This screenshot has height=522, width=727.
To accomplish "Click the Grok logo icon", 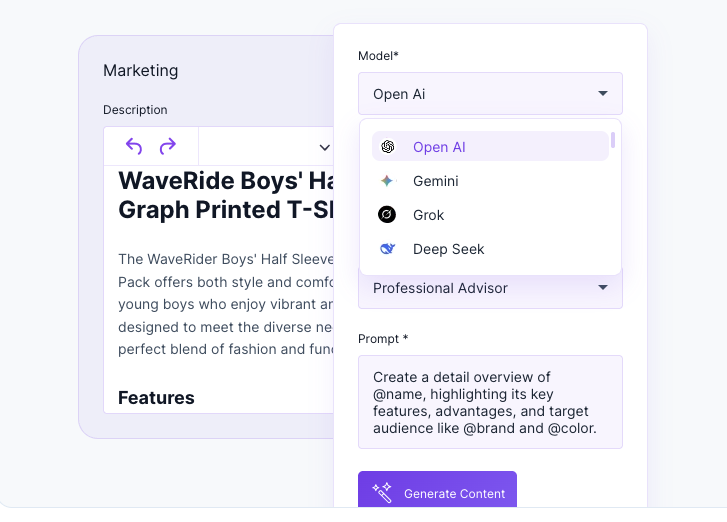I will (387, 215).
